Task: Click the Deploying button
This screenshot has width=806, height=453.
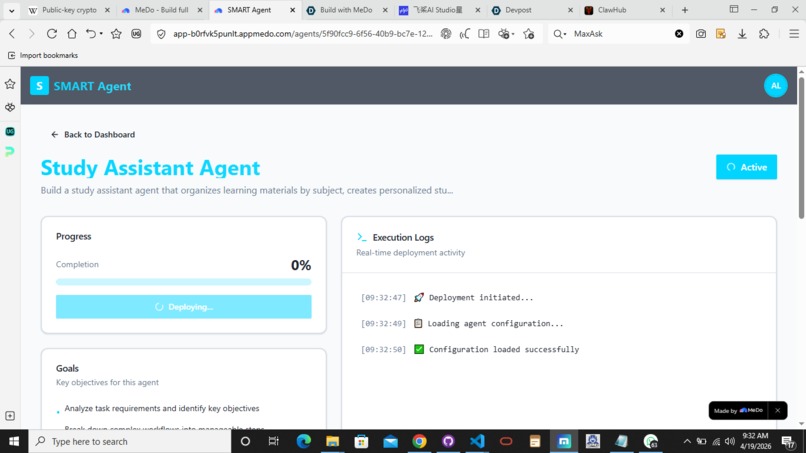Action: 184,307
